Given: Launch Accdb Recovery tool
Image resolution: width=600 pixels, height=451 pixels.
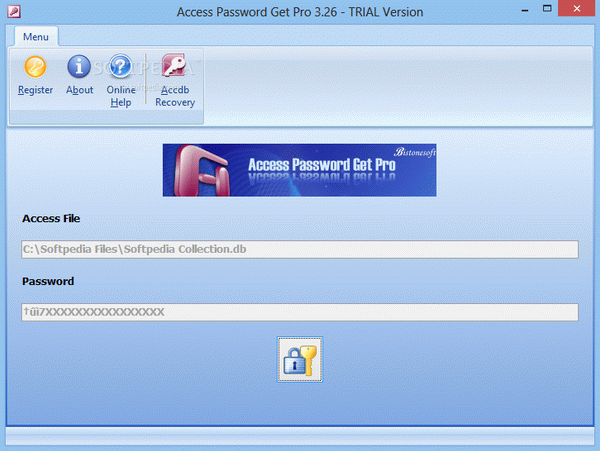Looking at the screenshot, I should pos(175,81).
